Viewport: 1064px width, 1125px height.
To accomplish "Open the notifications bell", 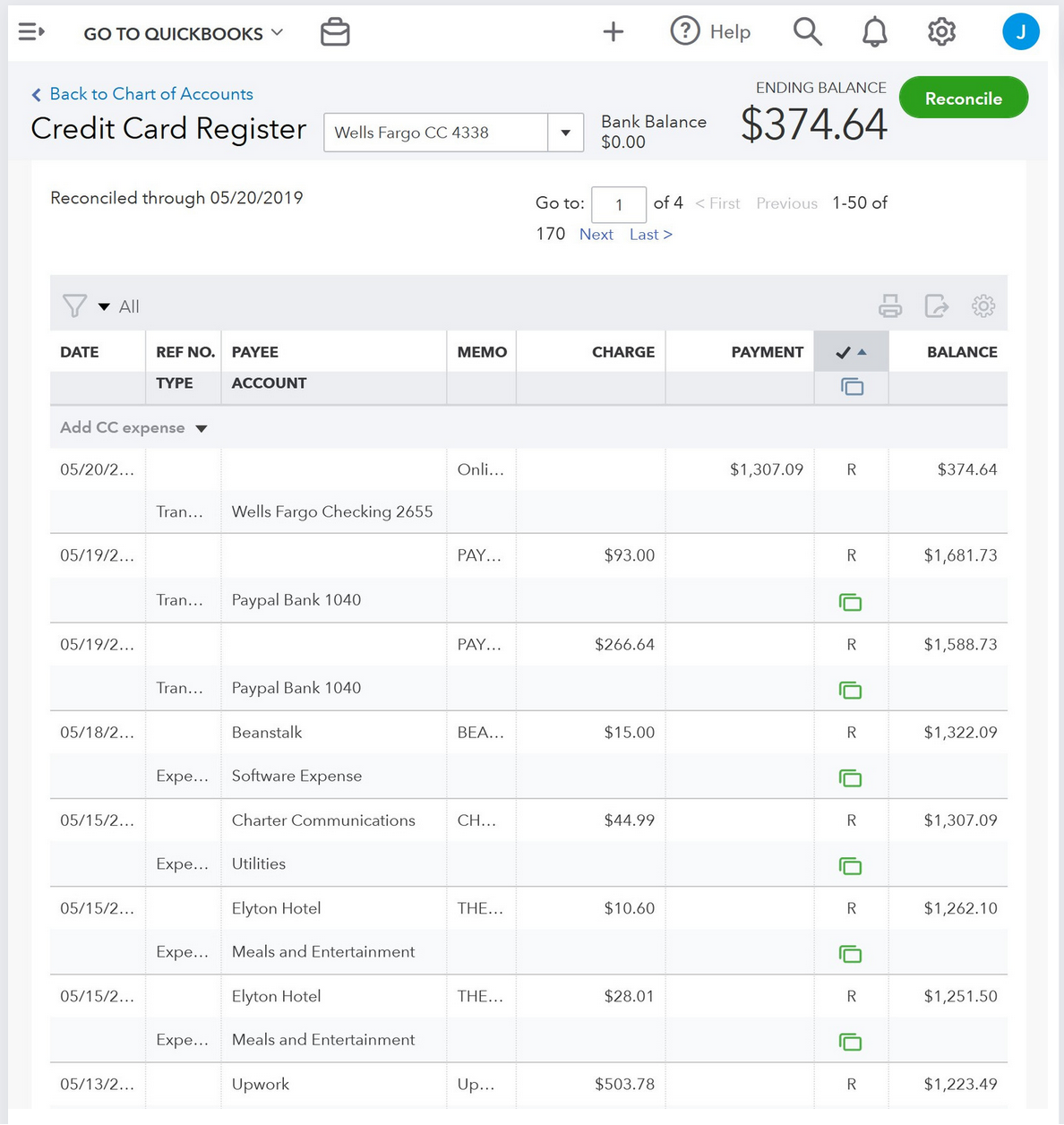I will tap(874, 32).
